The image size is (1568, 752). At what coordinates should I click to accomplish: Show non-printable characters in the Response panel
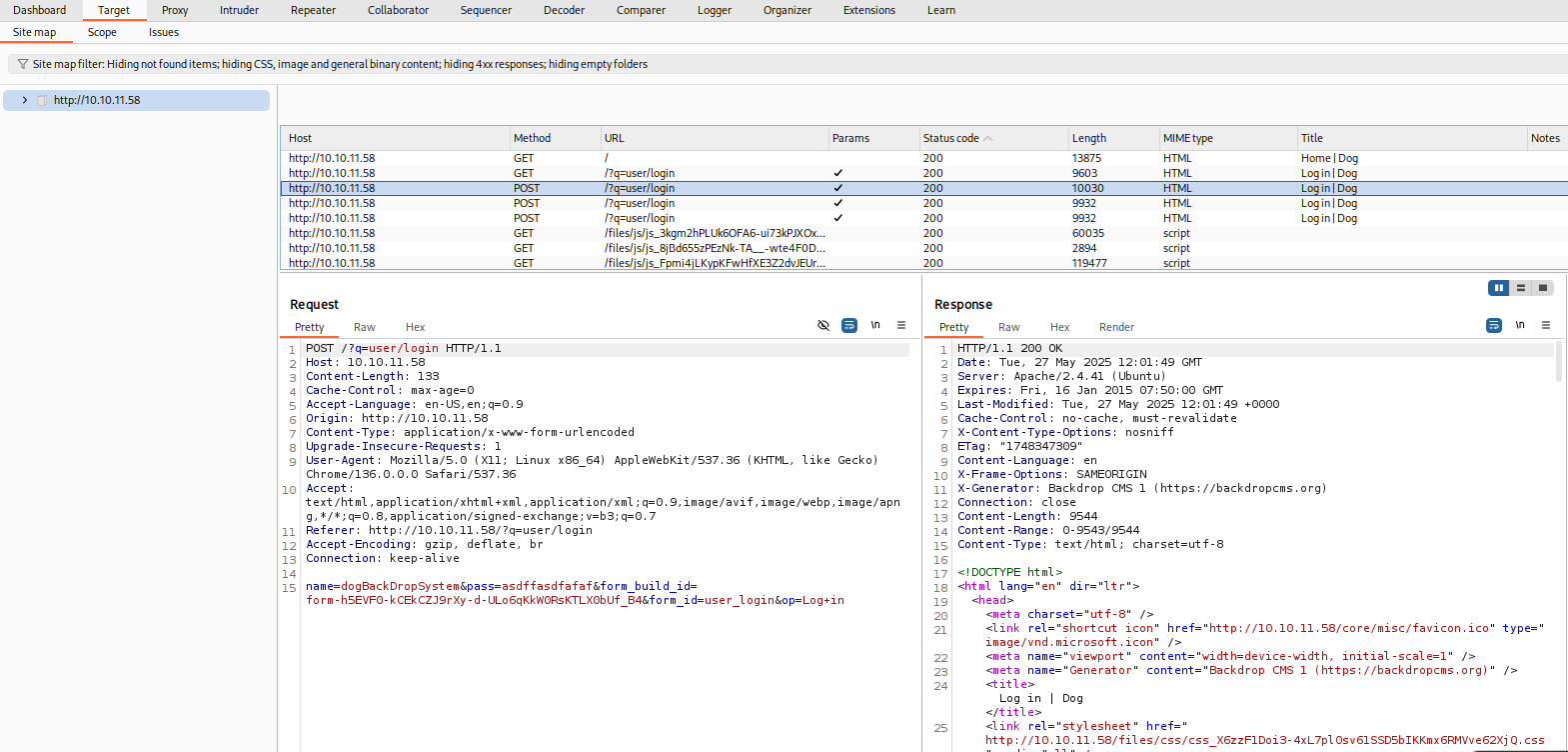pyautogui.click(x=1520, y=326)
